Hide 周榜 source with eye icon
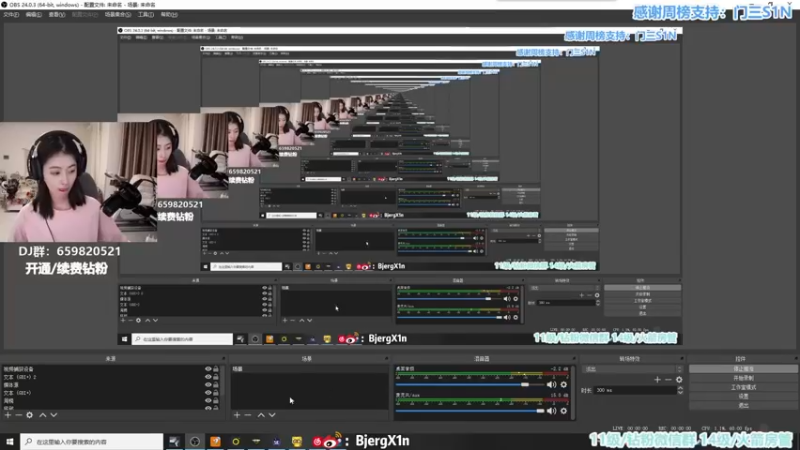 click(208, 401)
